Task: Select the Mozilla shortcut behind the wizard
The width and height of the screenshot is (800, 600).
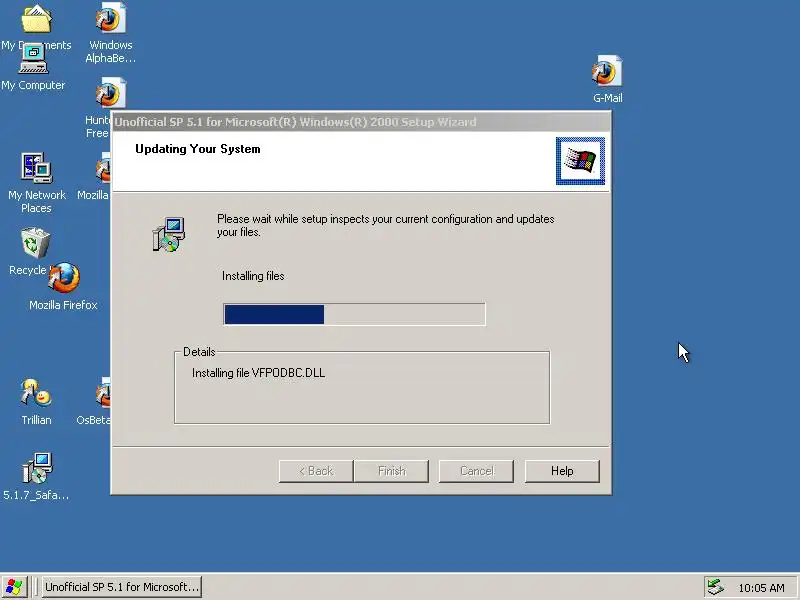Action: pyautogui.click(x=103, y=168)
